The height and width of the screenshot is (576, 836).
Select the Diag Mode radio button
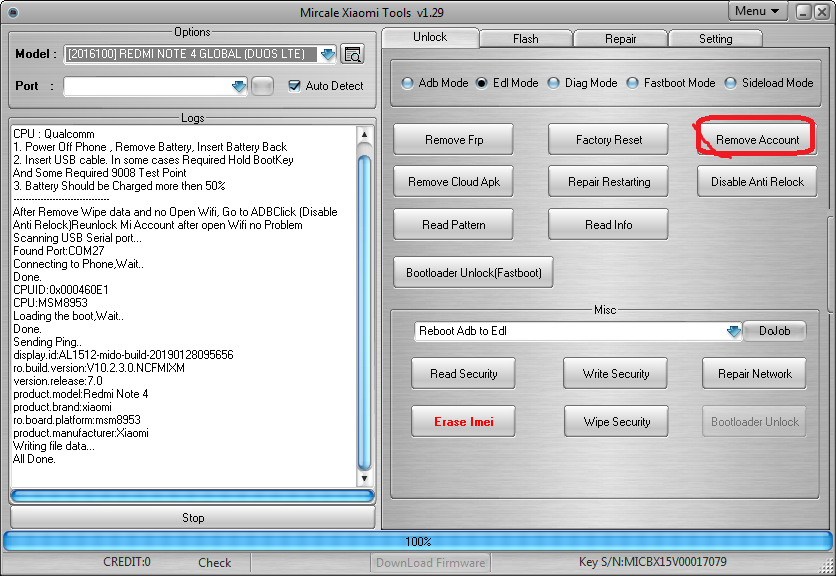pos(553,83)
